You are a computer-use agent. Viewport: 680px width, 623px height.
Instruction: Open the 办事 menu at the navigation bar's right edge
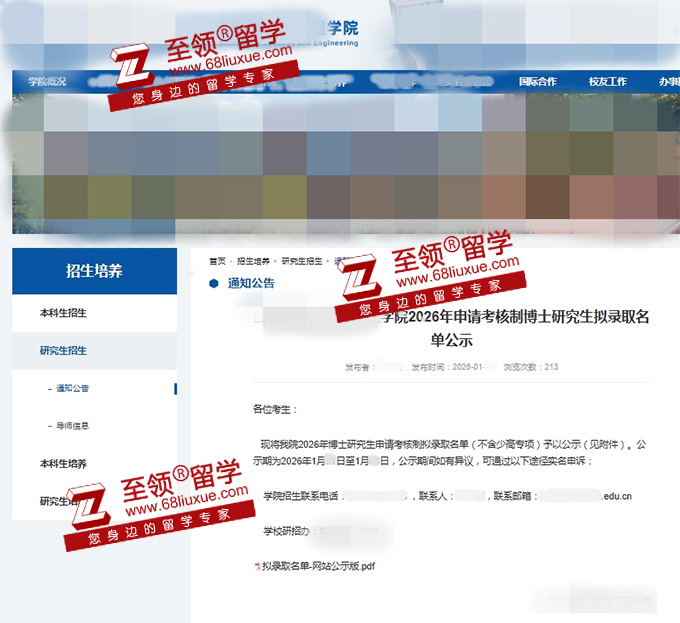coord(668,82)
